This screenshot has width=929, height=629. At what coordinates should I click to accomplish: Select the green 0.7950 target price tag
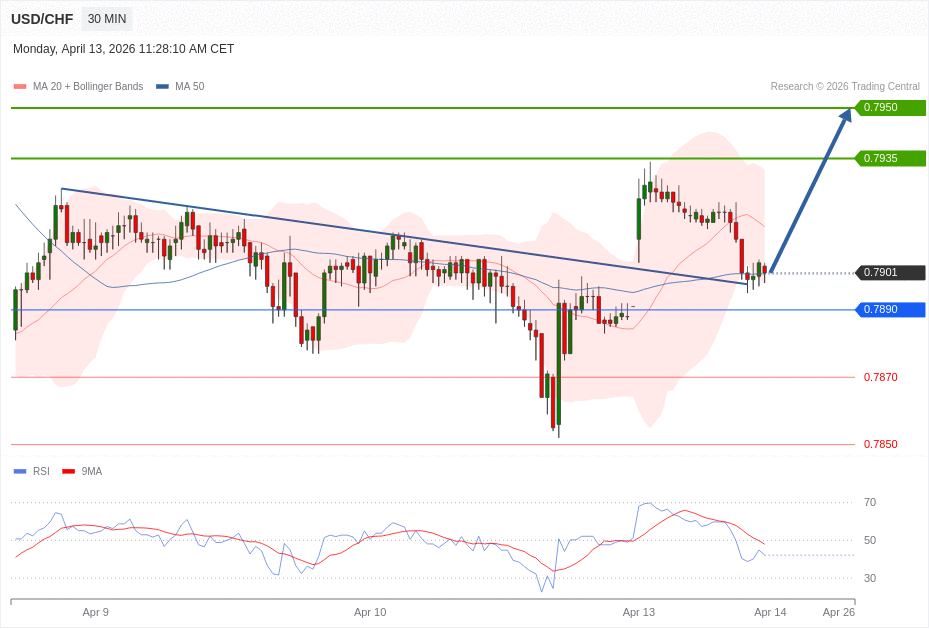point(890,108)
